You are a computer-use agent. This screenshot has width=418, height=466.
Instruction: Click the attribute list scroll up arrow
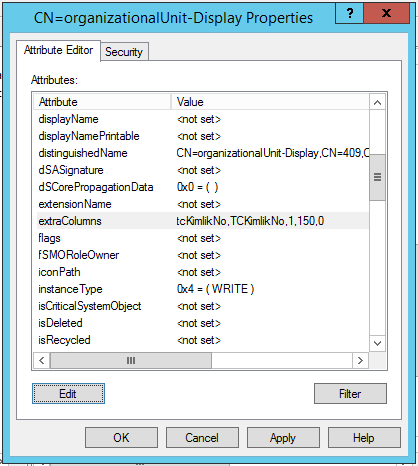pyautogui.click(x=377, y=102)
